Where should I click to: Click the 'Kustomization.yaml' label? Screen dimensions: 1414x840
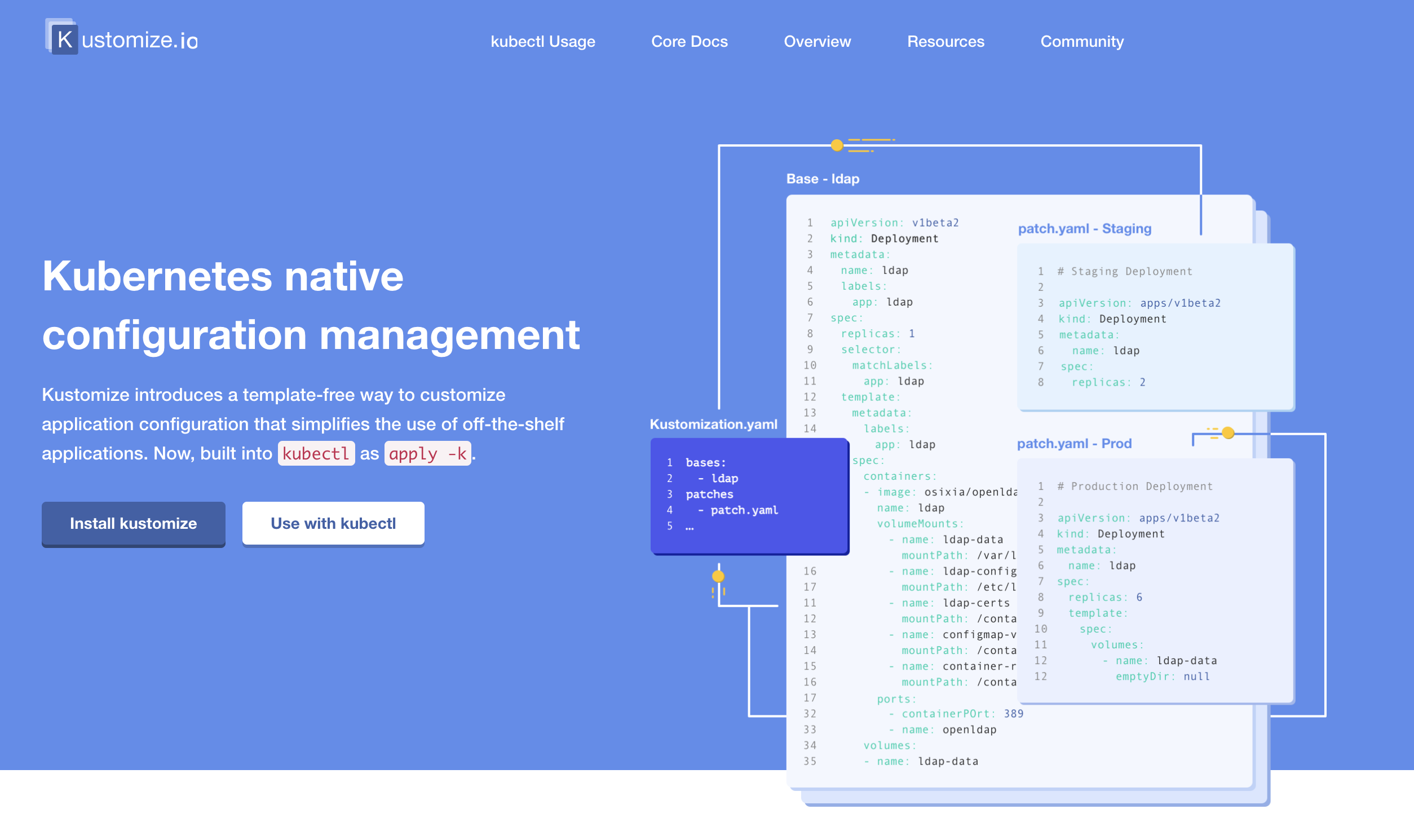point(713,424)
